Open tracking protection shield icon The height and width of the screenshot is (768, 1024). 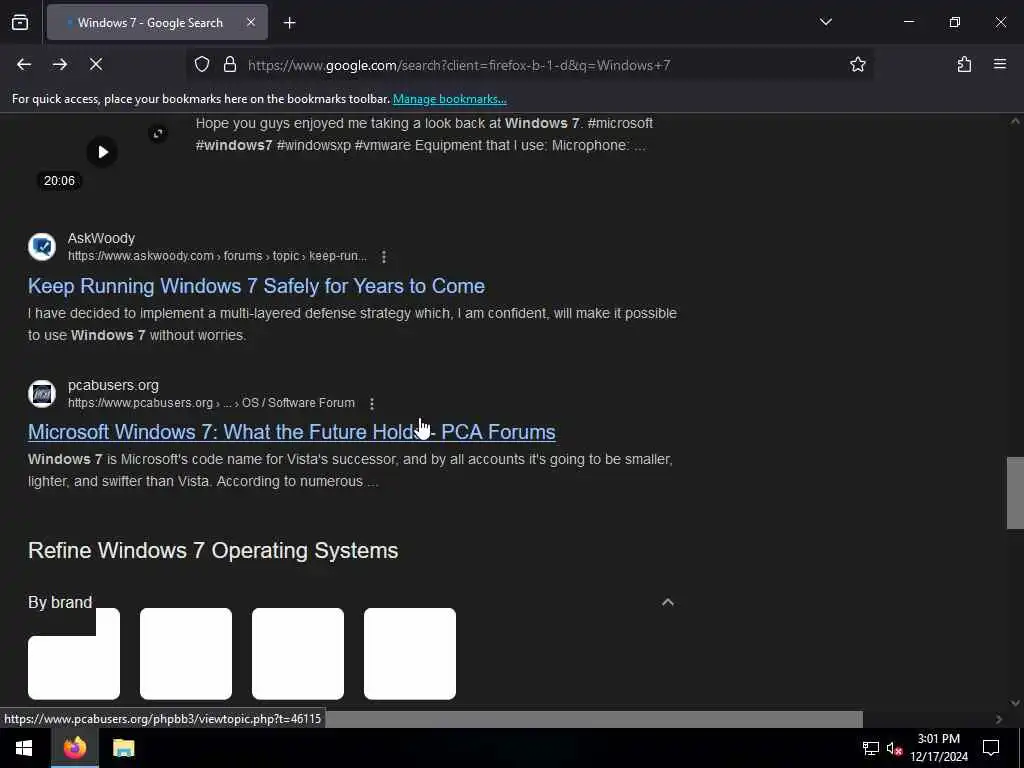[202, 64]
